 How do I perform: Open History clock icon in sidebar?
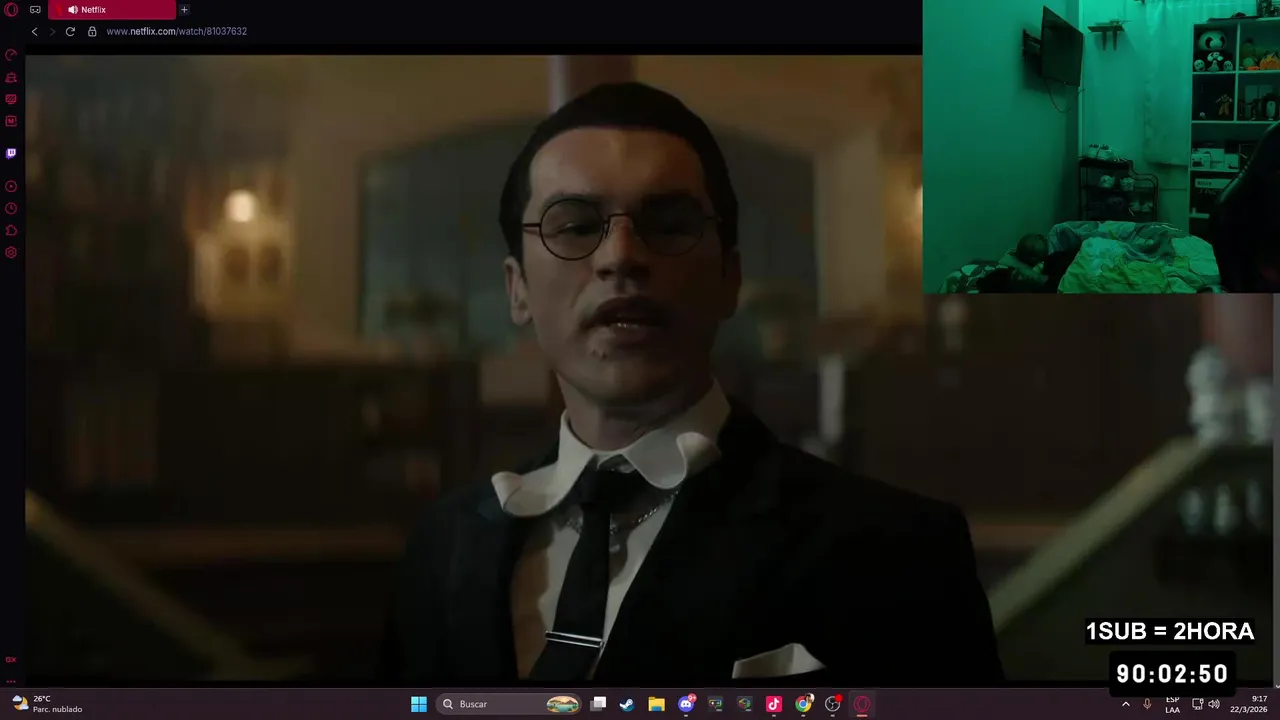click(11, 208)
